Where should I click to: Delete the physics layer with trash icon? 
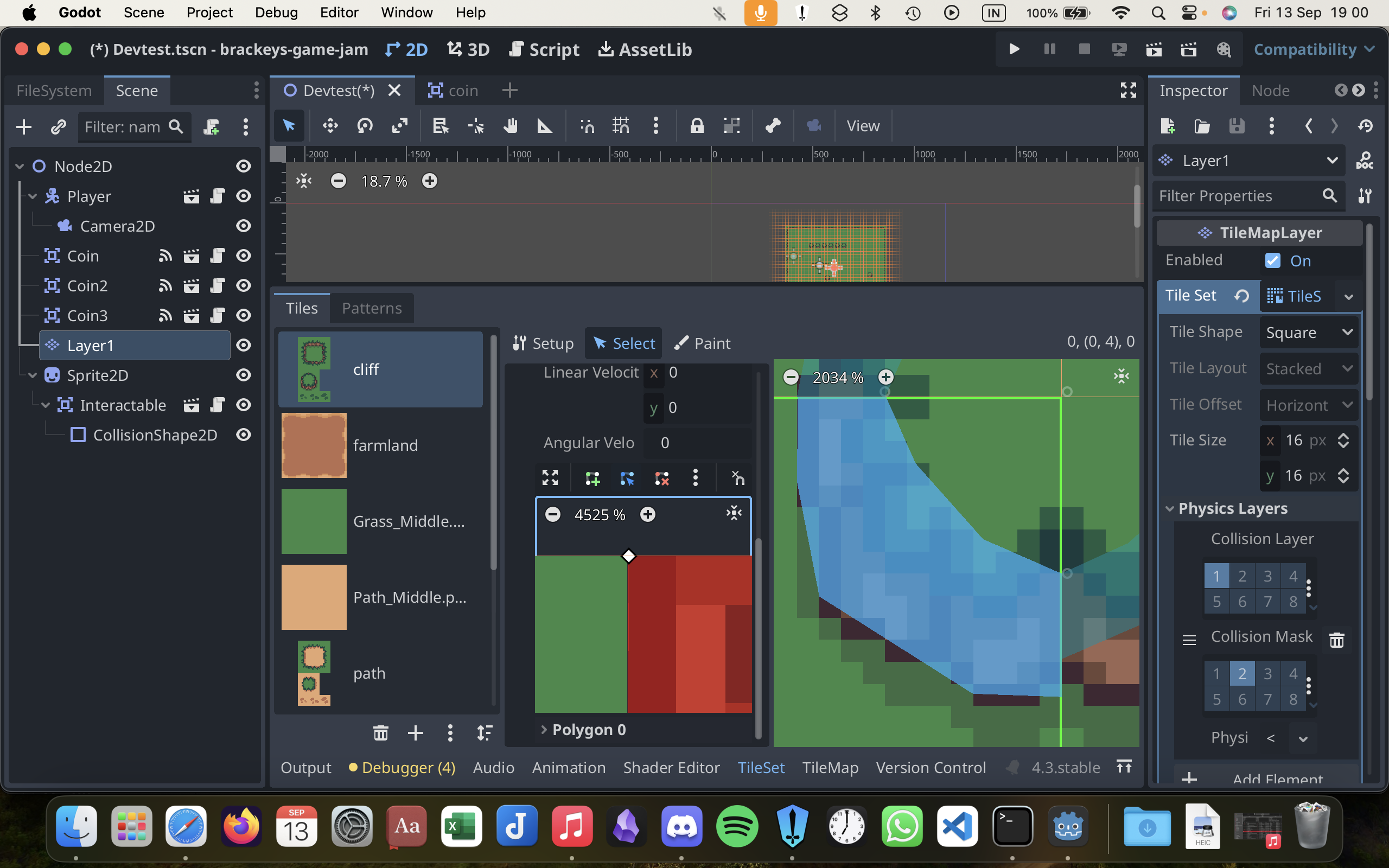(x=1337, y=640)
